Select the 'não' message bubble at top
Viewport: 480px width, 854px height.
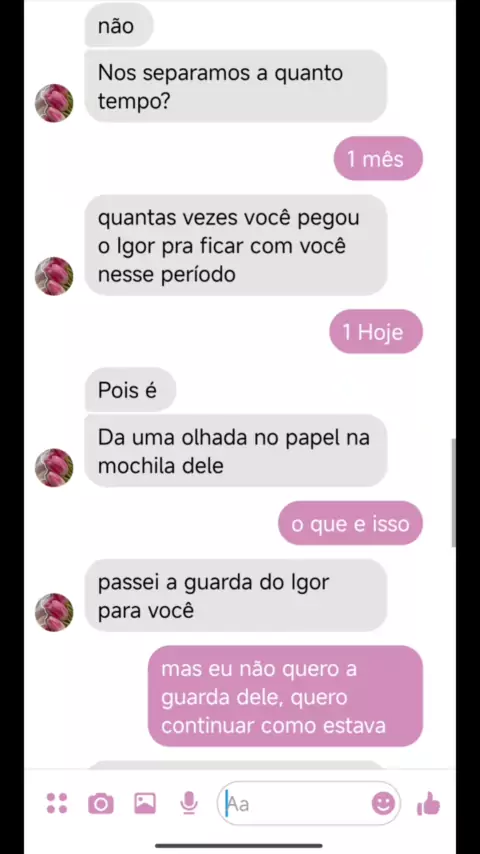point(119,25)
